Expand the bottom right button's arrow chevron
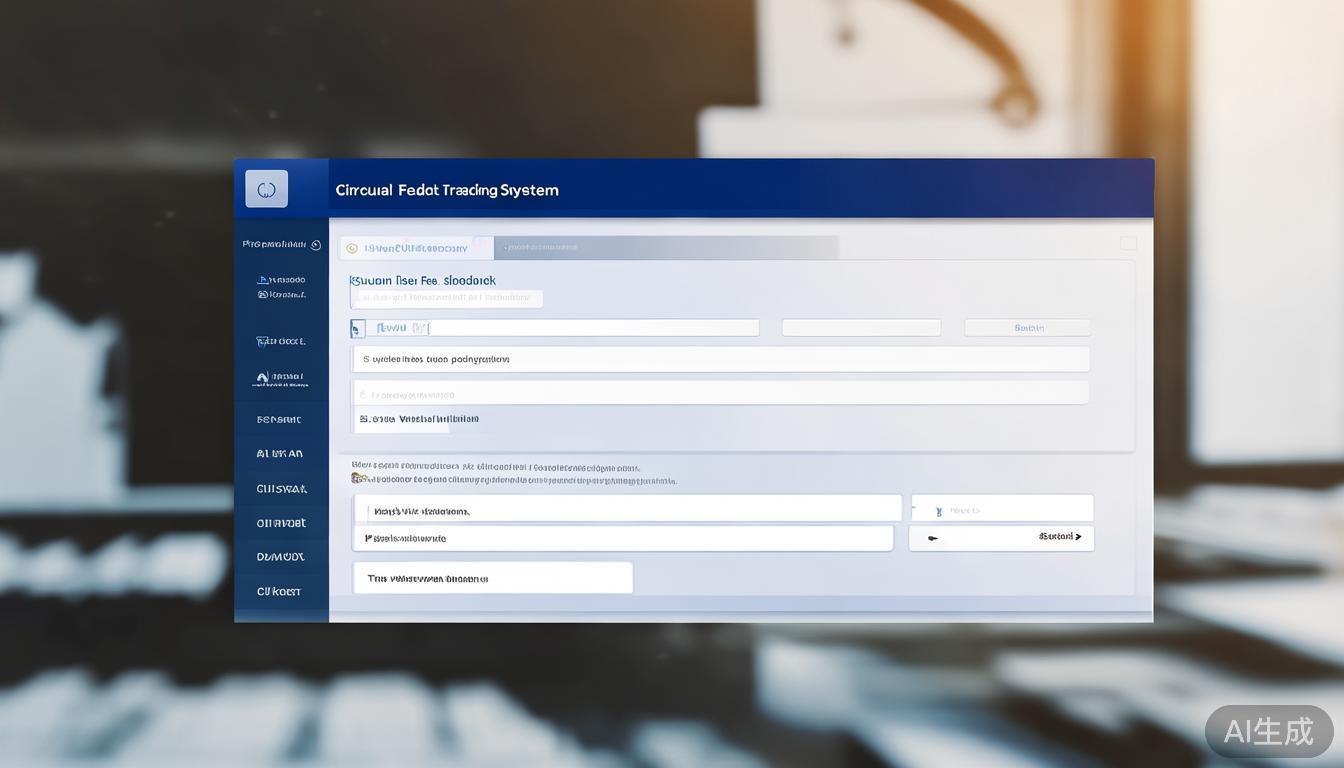The image size is (1344, 768). pyautogui.click(x=1078, y=537)
